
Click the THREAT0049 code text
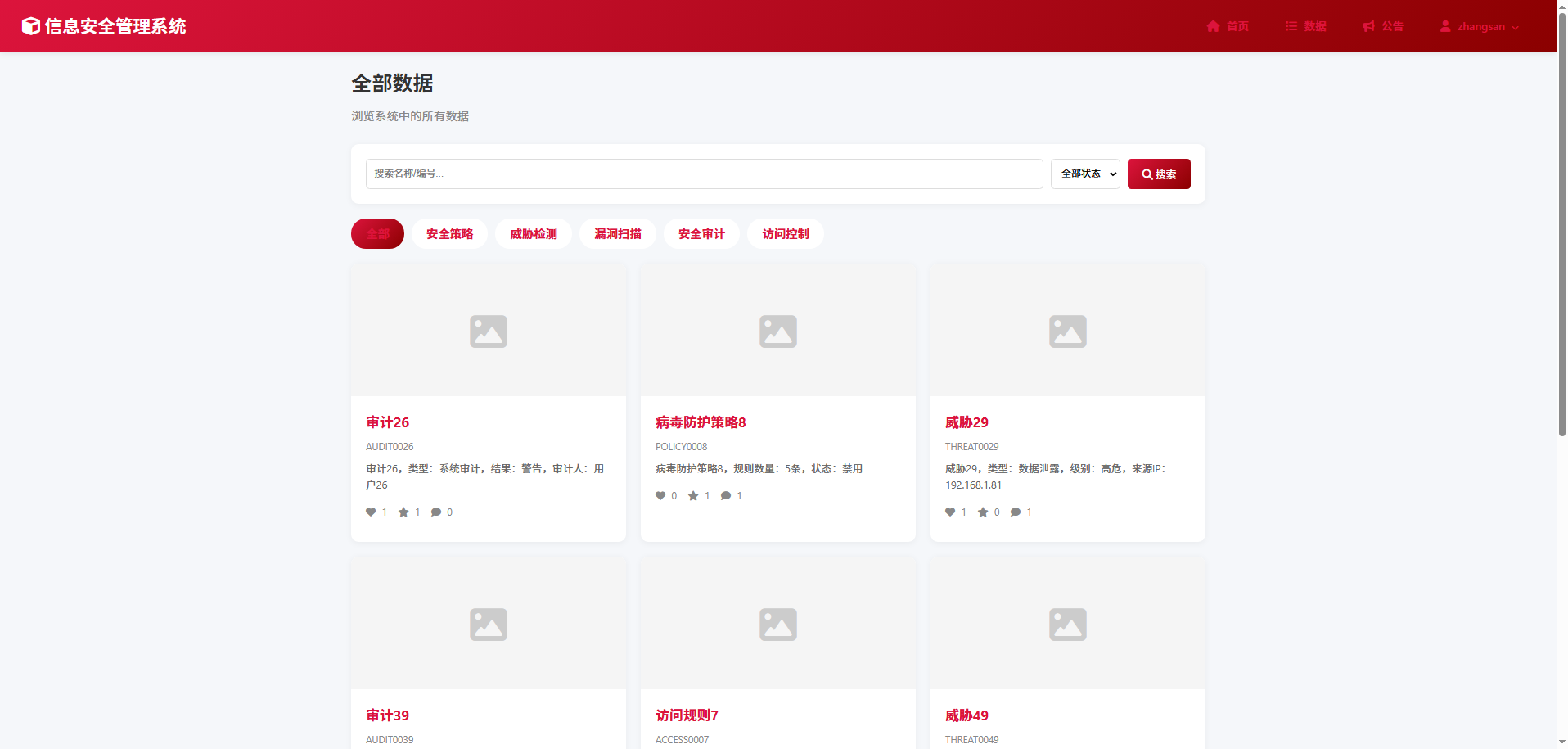(x=971, y=740)
